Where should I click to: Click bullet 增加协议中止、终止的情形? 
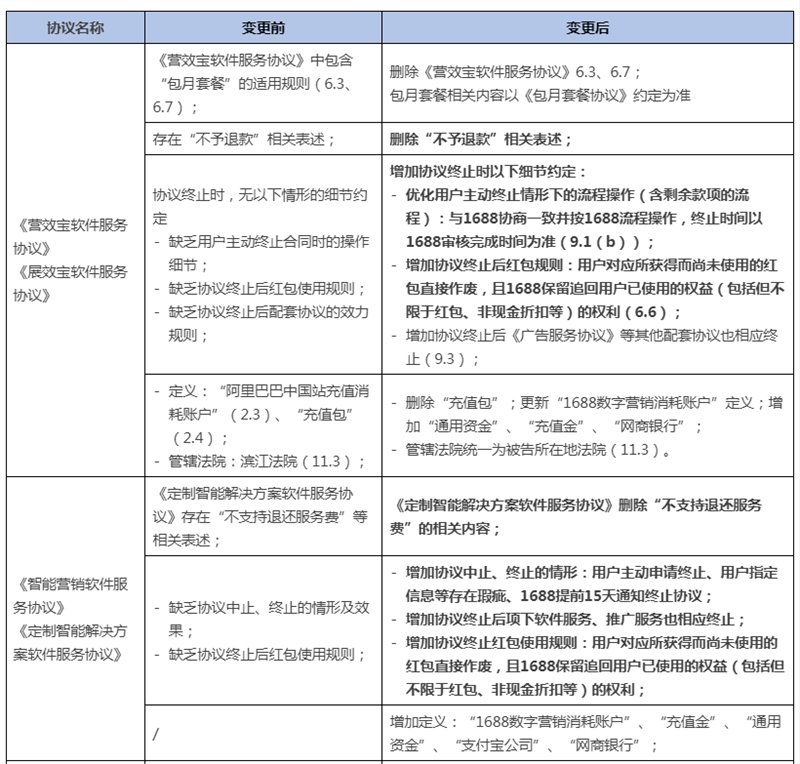(585, 584)
